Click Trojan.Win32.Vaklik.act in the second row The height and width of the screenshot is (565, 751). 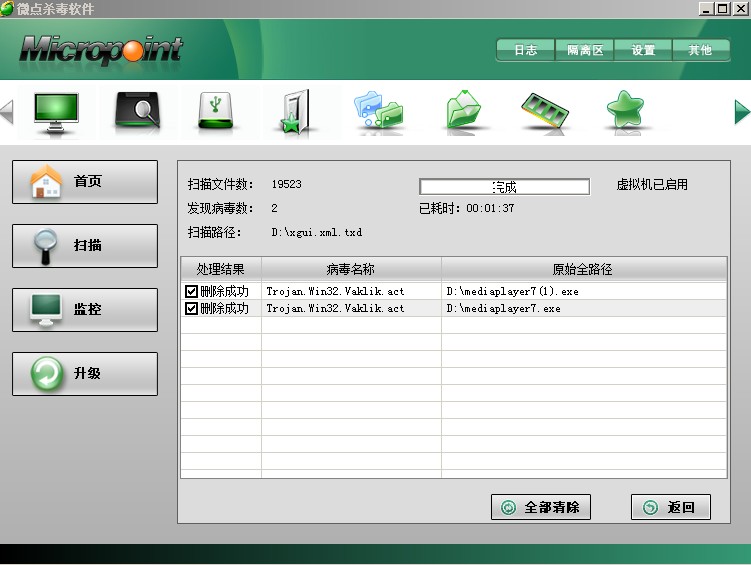click(335, 308)
